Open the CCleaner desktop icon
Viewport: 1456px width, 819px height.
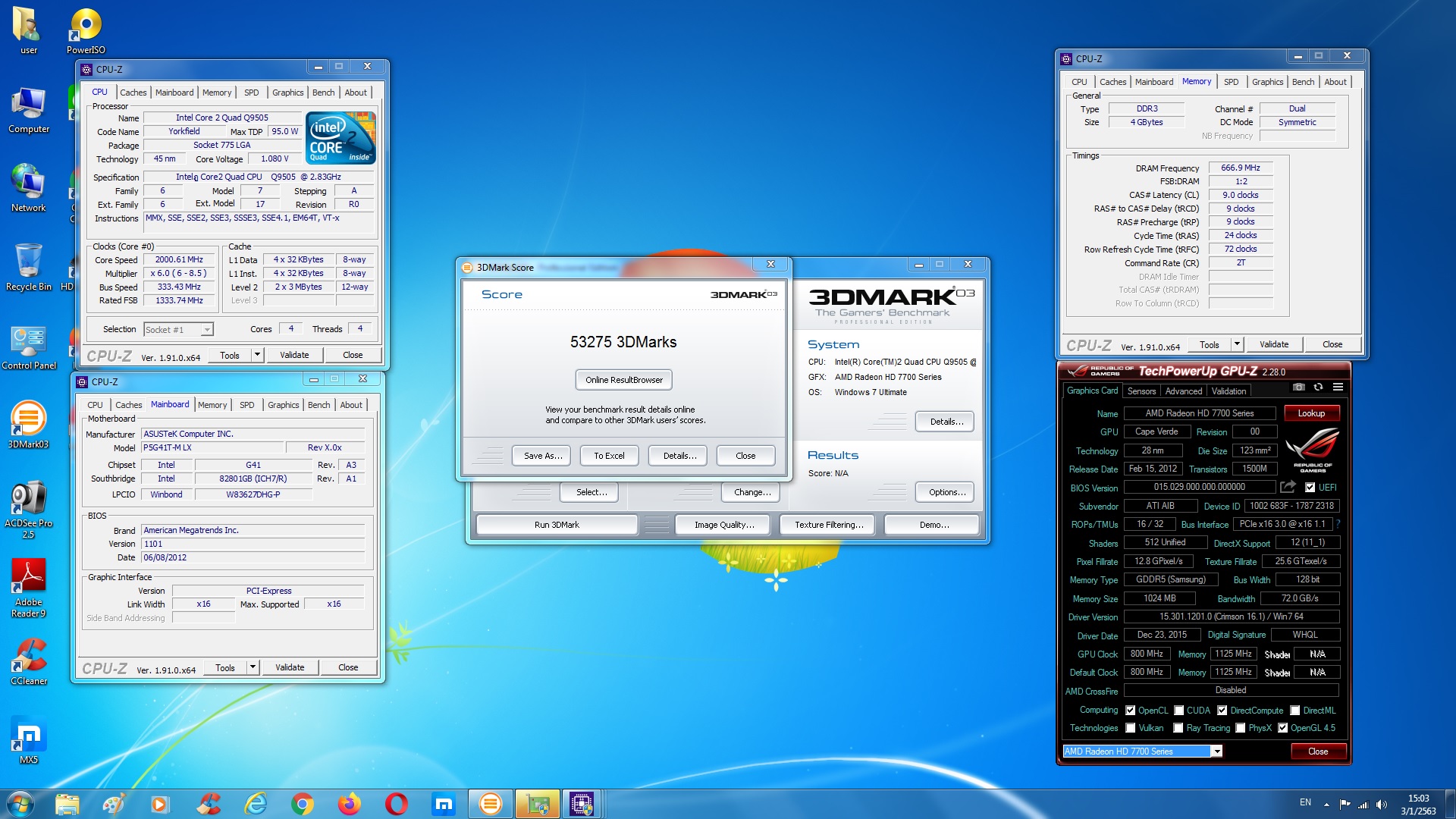click(x=28, y=662)
